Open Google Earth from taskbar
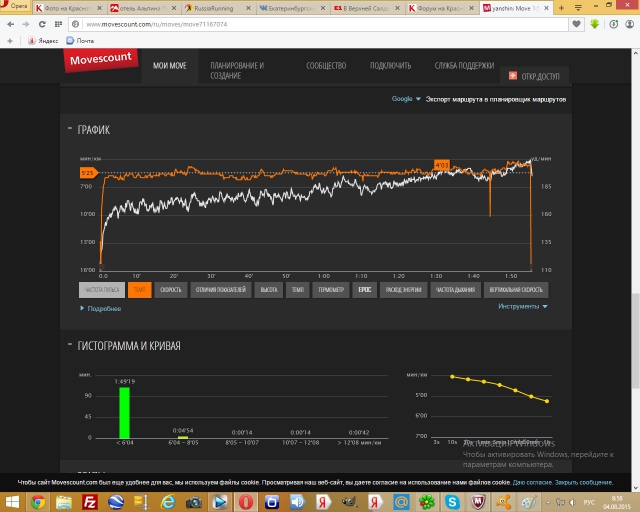 (x=116, y=502)
